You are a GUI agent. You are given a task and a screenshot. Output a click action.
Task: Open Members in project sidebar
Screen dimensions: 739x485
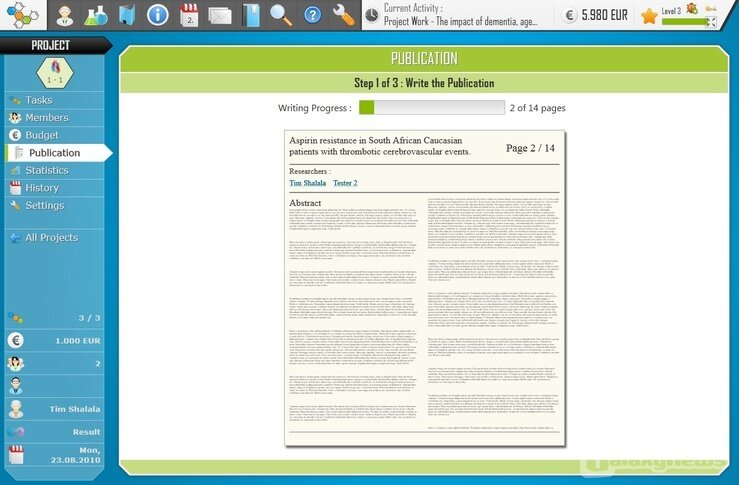coord(55,117)
